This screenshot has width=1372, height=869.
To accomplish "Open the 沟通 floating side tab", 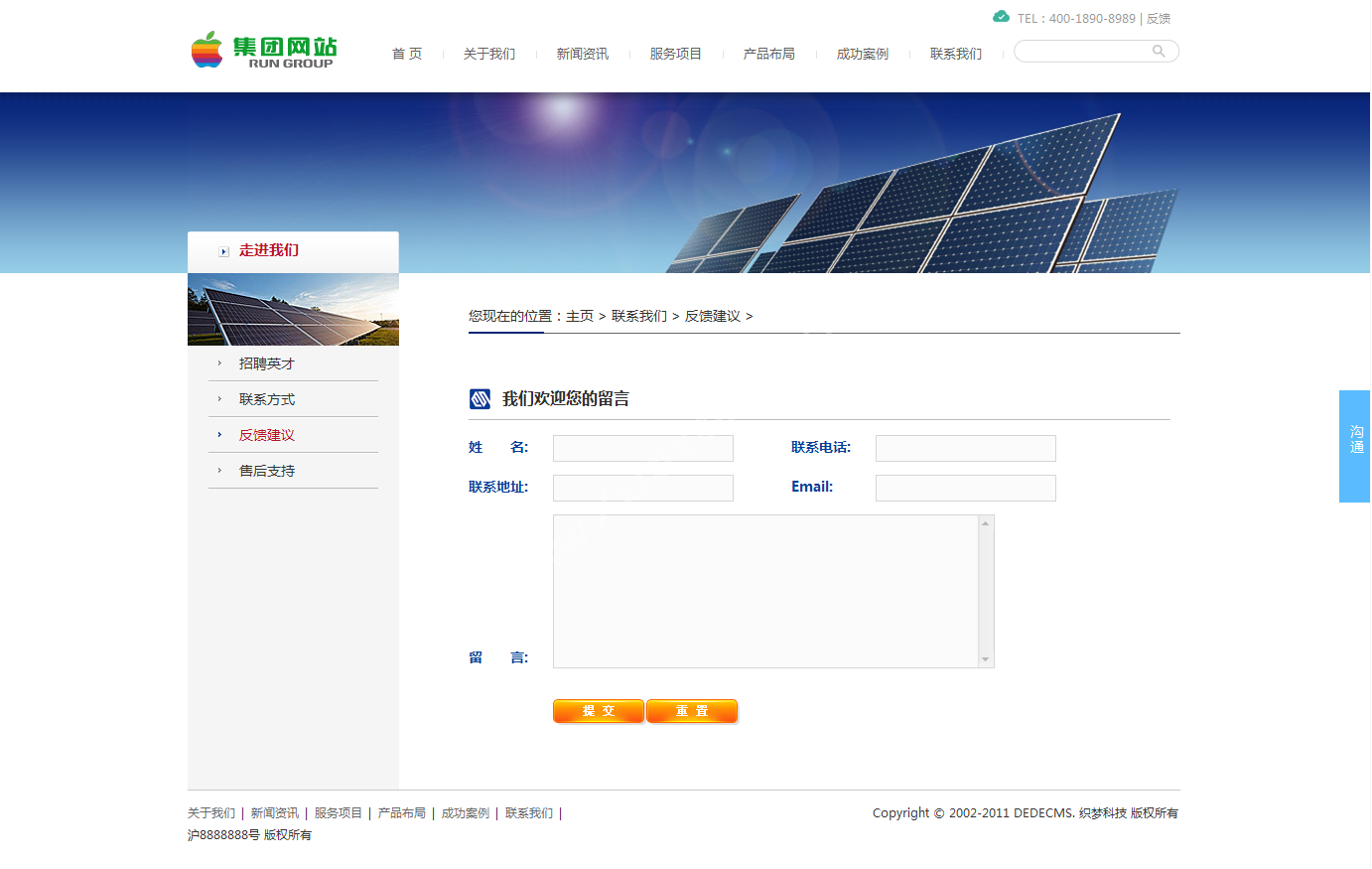I will [1355, 446].
